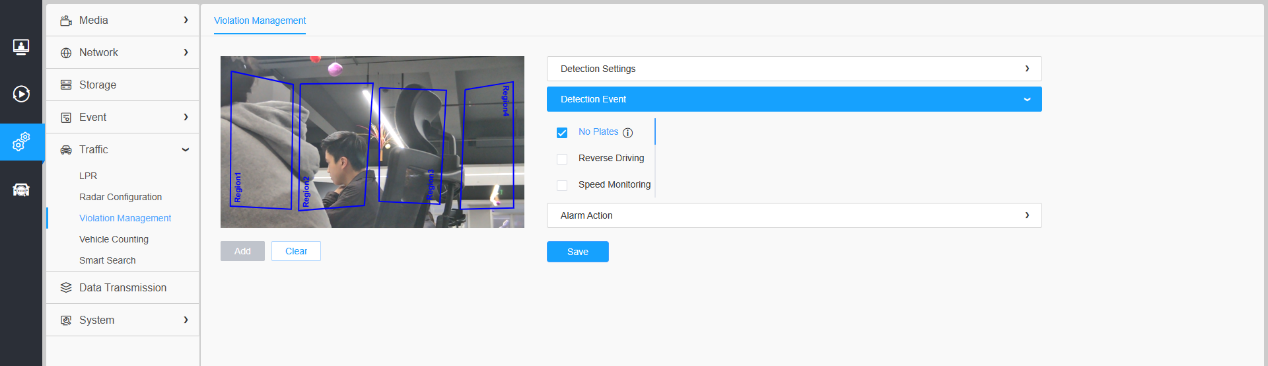Open Smart Search page
Screen dimensions: 1268x366
[107, 260]
